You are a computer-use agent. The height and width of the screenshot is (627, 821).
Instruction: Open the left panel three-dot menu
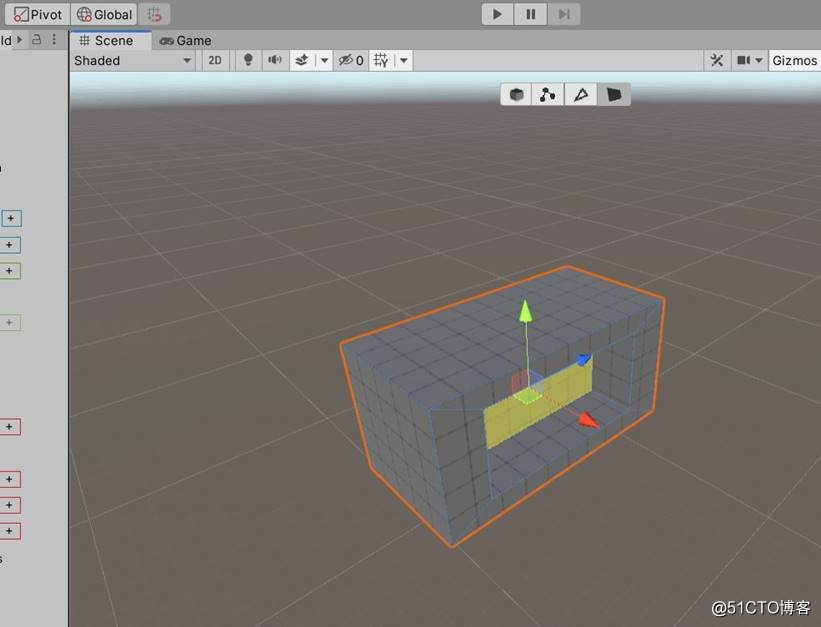click(x=54, y=40)
